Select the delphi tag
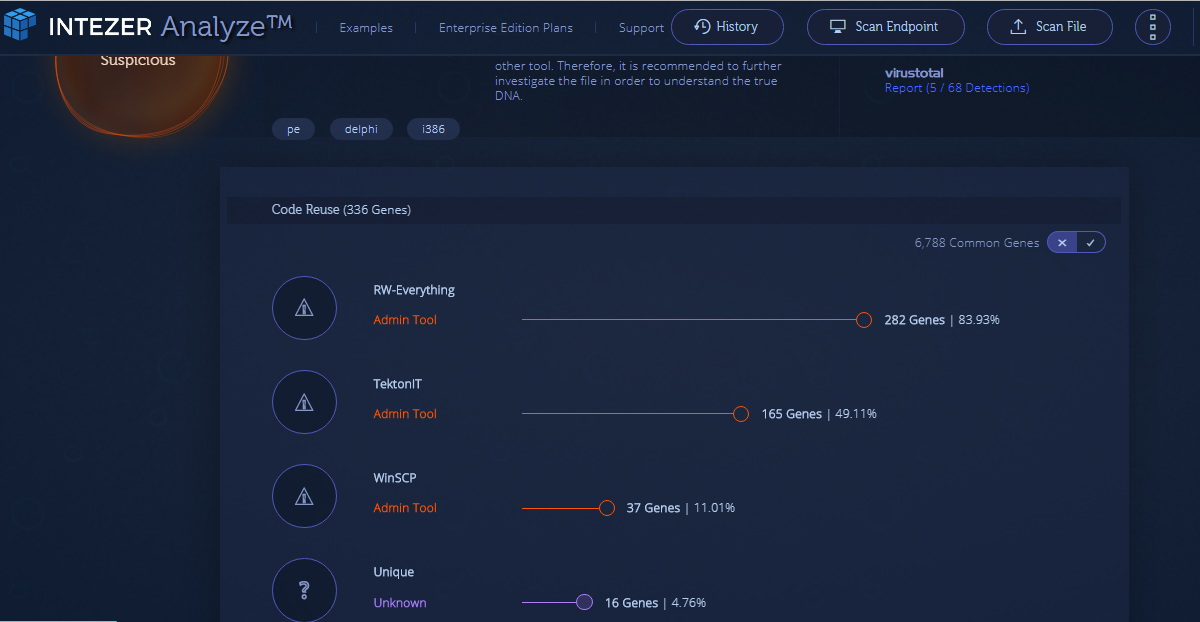The height and width of the screenshot is (622, 1200). [361, 129]
